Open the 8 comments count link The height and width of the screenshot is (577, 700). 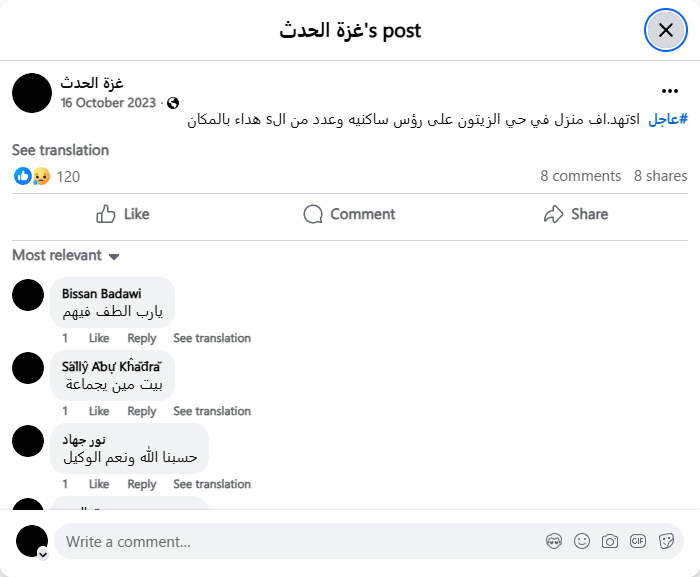(x=580, y=176)
